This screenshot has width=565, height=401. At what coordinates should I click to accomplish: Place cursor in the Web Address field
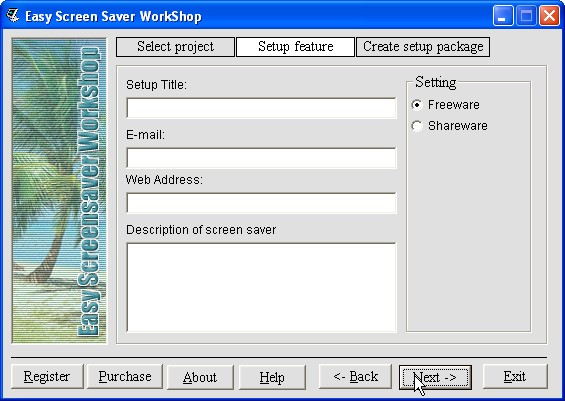pyautogui.click(x=261, y=203)
